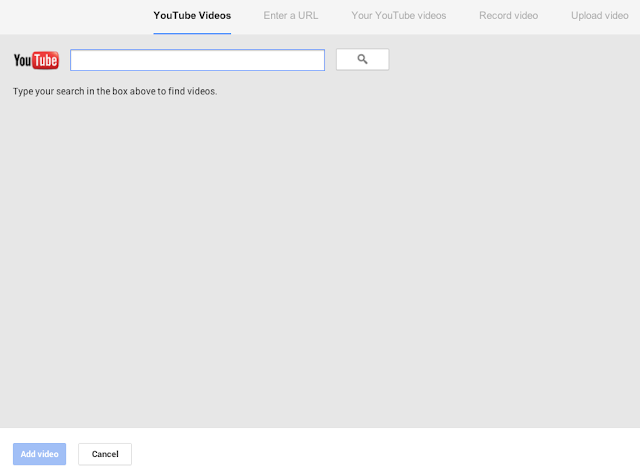The image size is (640, 474).
Task: Go to the Record video tab
Action: [x=509, y=16]
